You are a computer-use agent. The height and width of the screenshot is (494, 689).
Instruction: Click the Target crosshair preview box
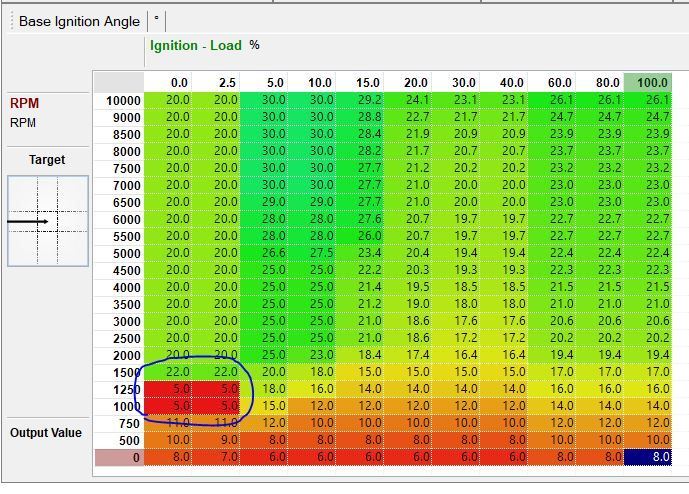click(47, 220)
